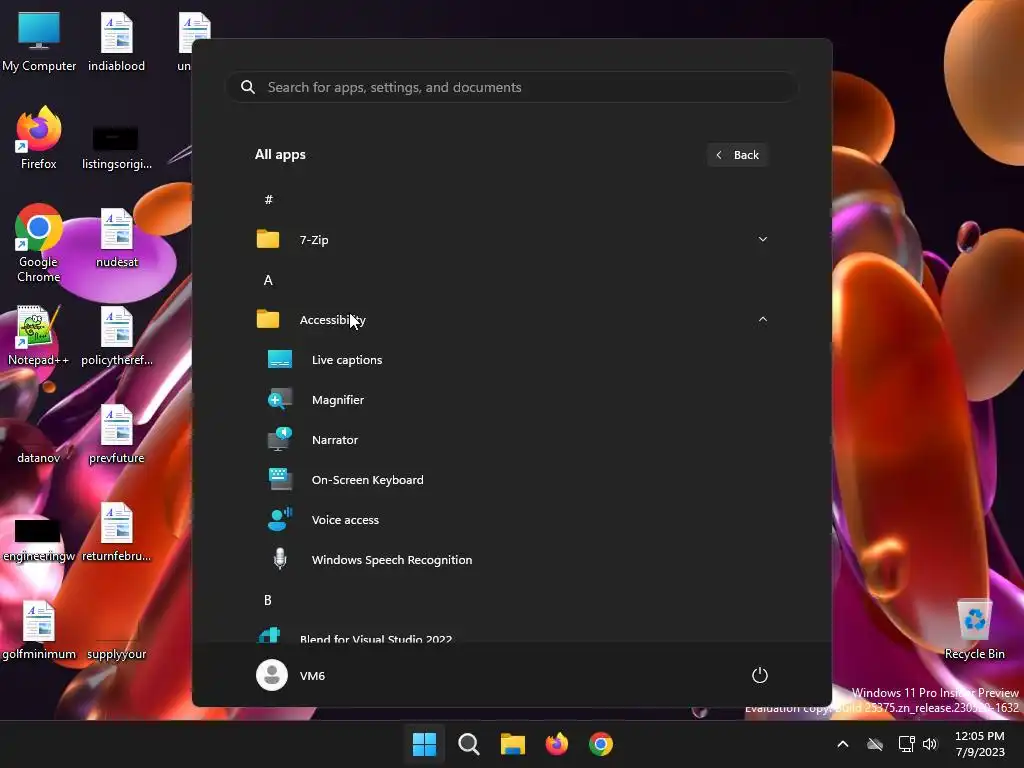Select datanov desktop label
The image size is (1024, 768).
pyautogui.click(x=39, y=458)
